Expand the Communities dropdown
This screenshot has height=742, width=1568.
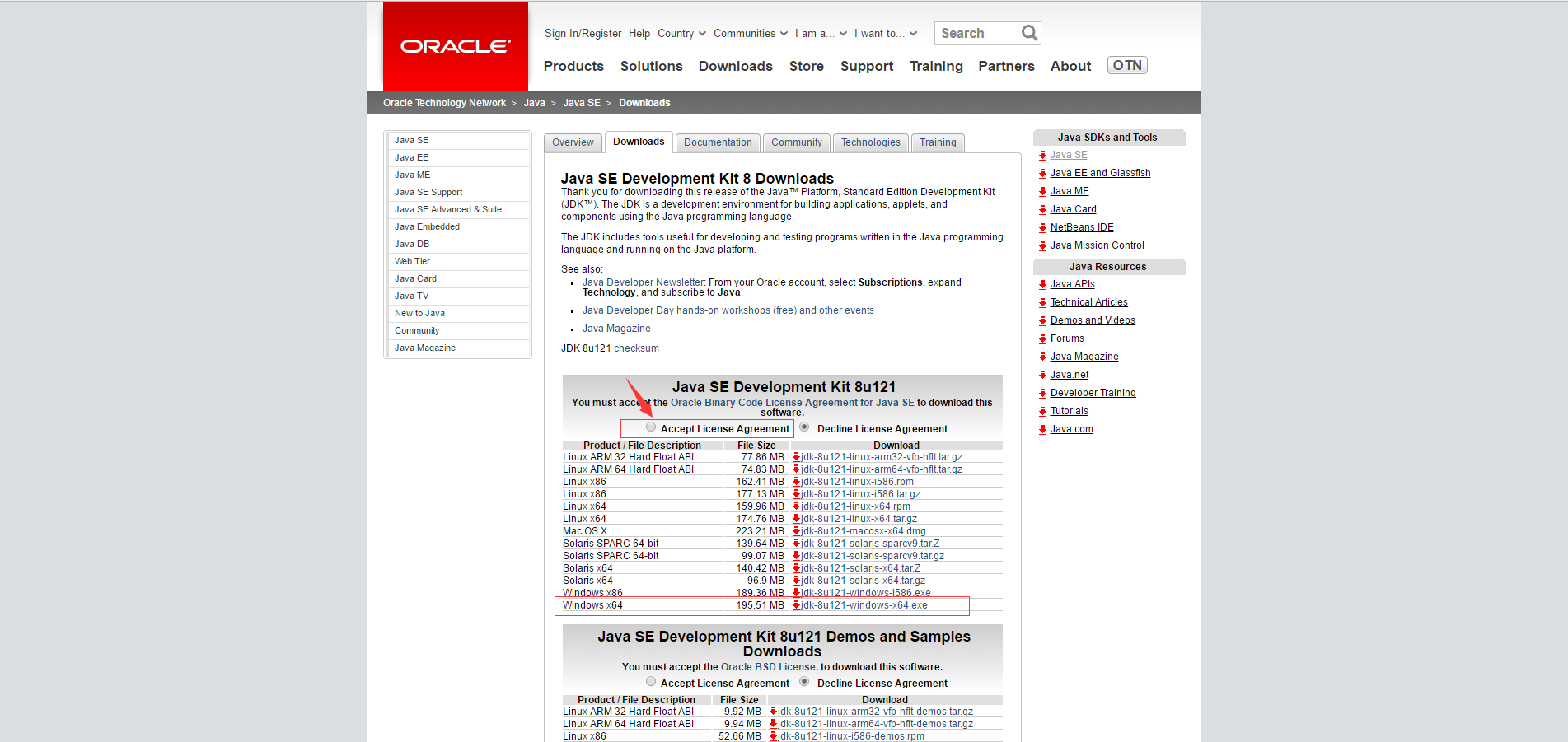point(751,34)
